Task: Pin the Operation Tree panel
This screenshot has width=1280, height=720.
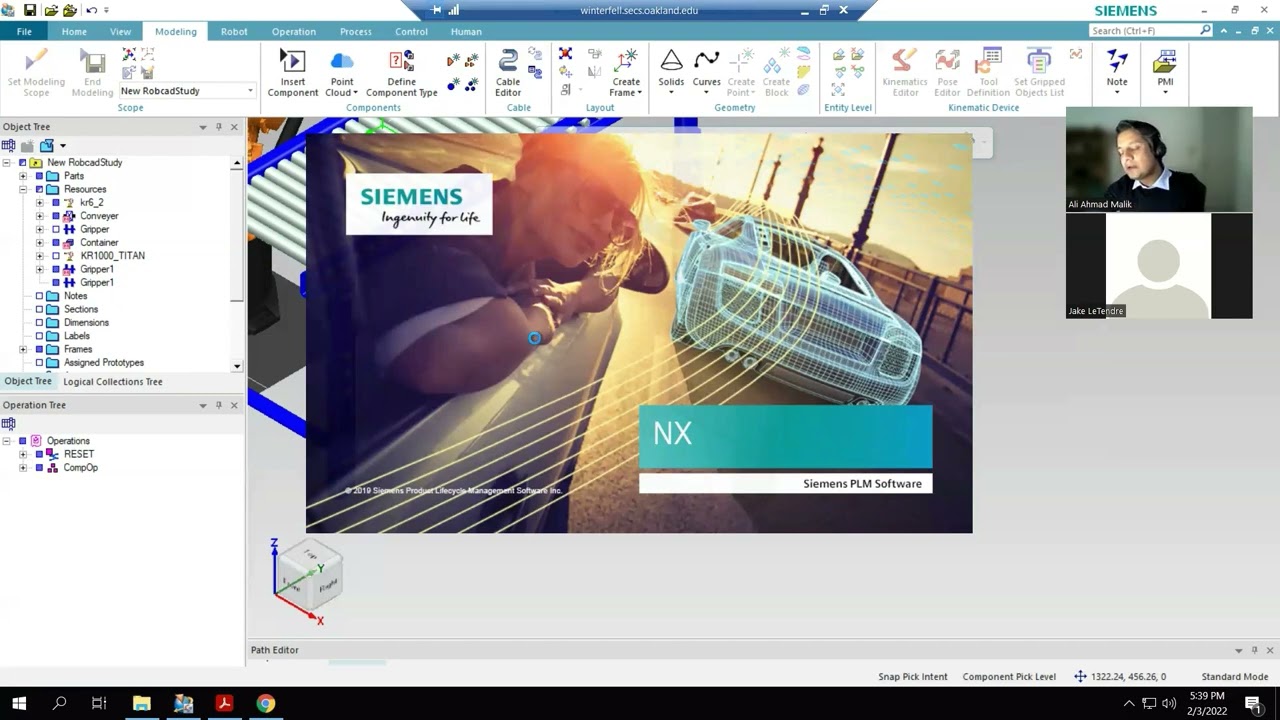Action: point(218,405)
